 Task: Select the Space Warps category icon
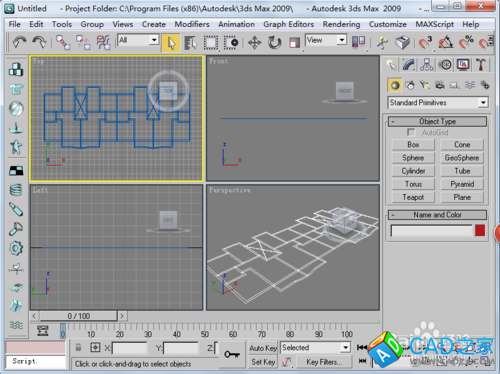(470, 85)
